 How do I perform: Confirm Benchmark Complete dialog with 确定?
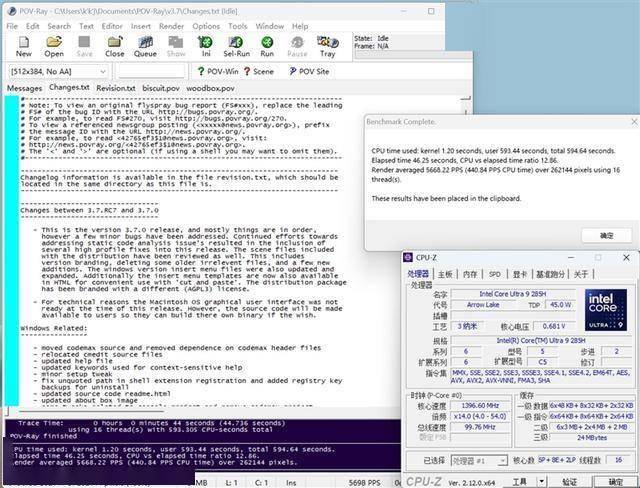click(x=607, y=235)
